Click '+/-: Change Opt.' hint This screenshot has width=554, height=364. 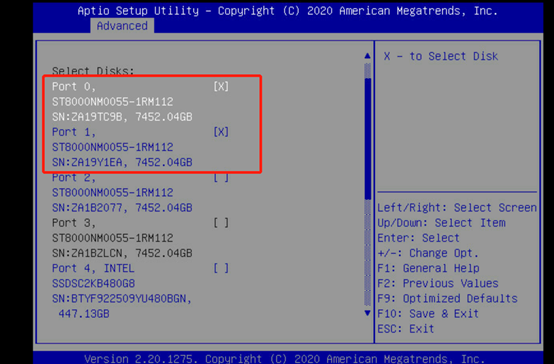click(x=428, y=253)
